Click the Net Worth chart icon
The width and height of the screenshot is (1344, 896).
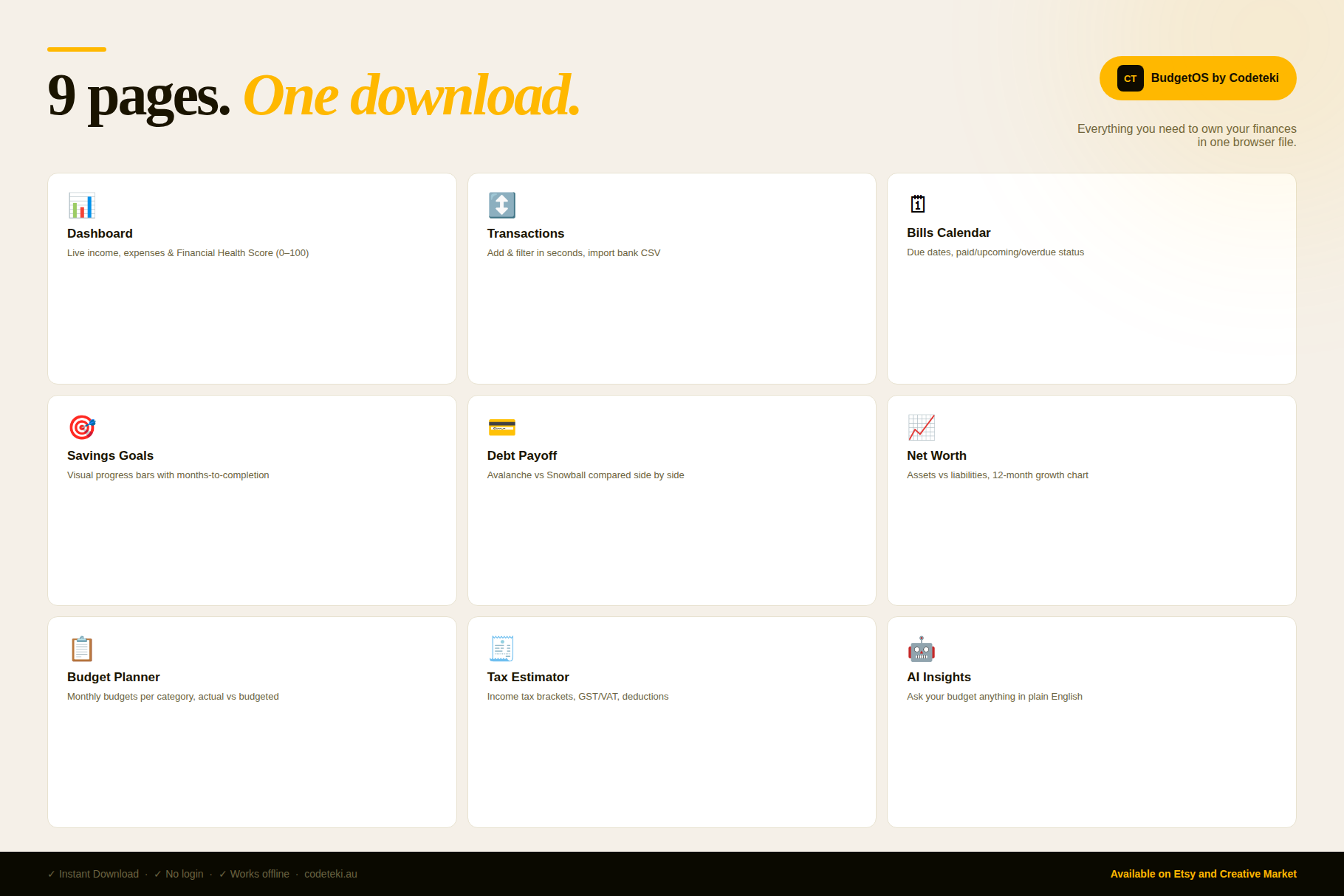tap(921, 427)
